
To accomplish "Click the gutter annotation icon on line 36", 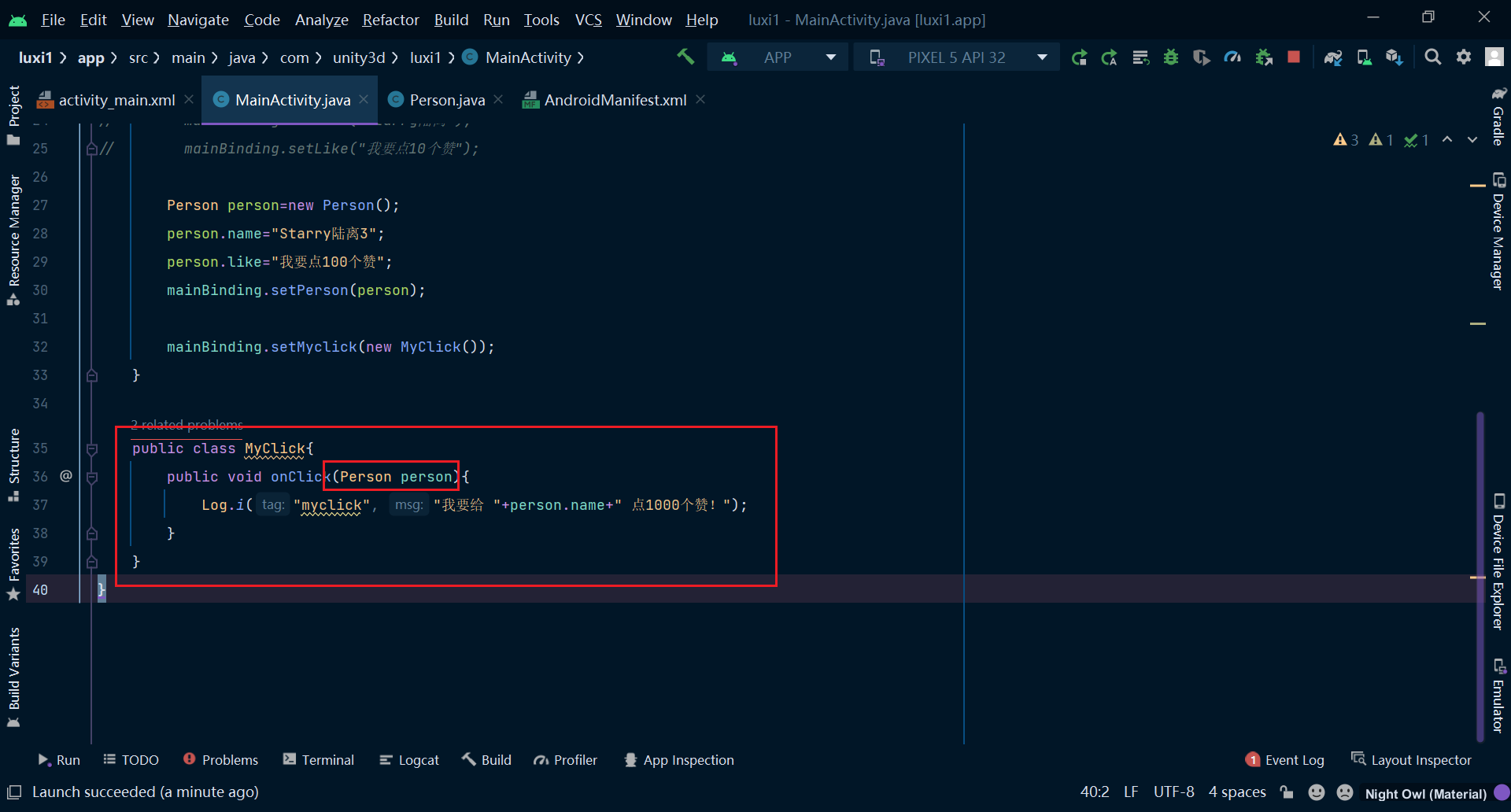I will (66, 475).
